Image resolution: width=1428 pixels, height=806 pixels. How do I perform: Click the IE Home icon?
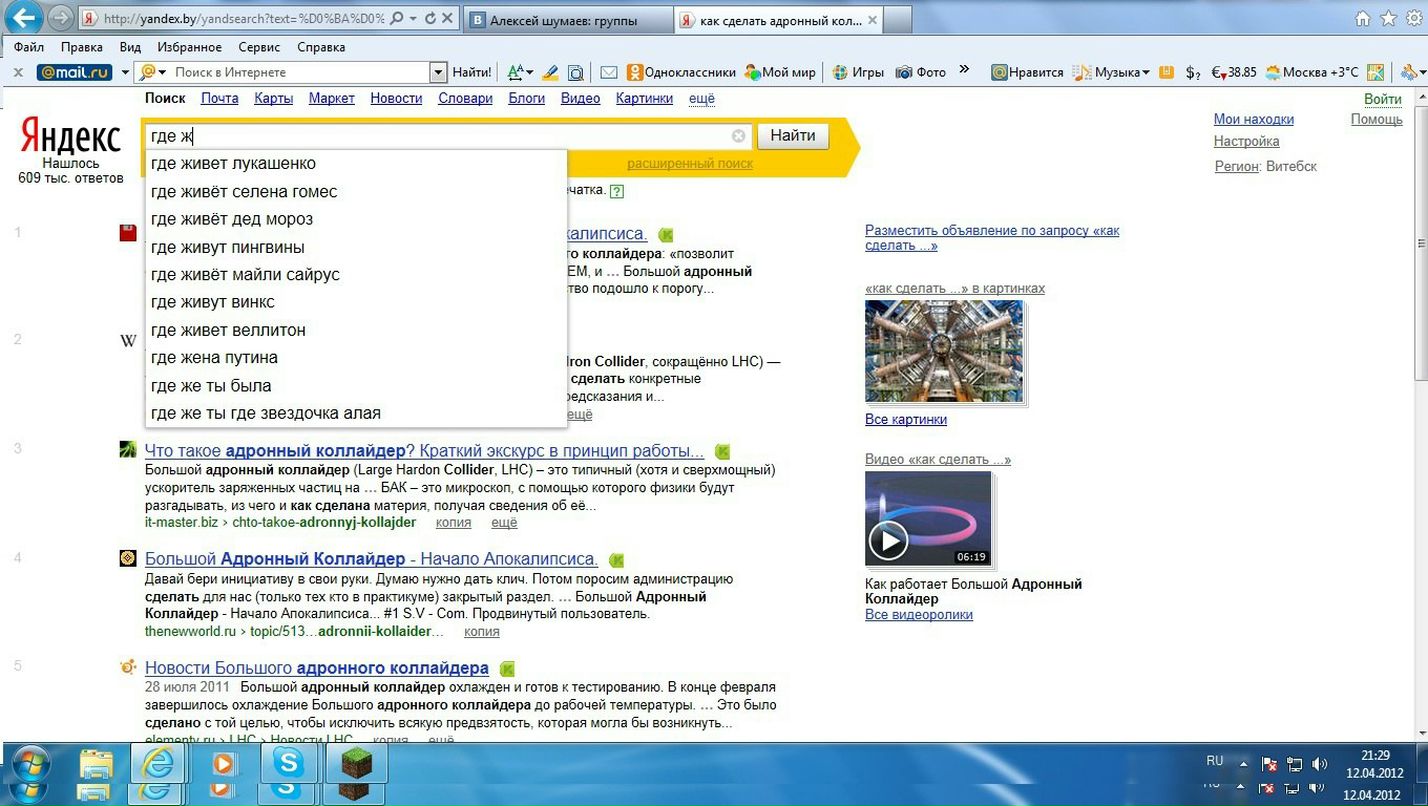click(1362, 18)
